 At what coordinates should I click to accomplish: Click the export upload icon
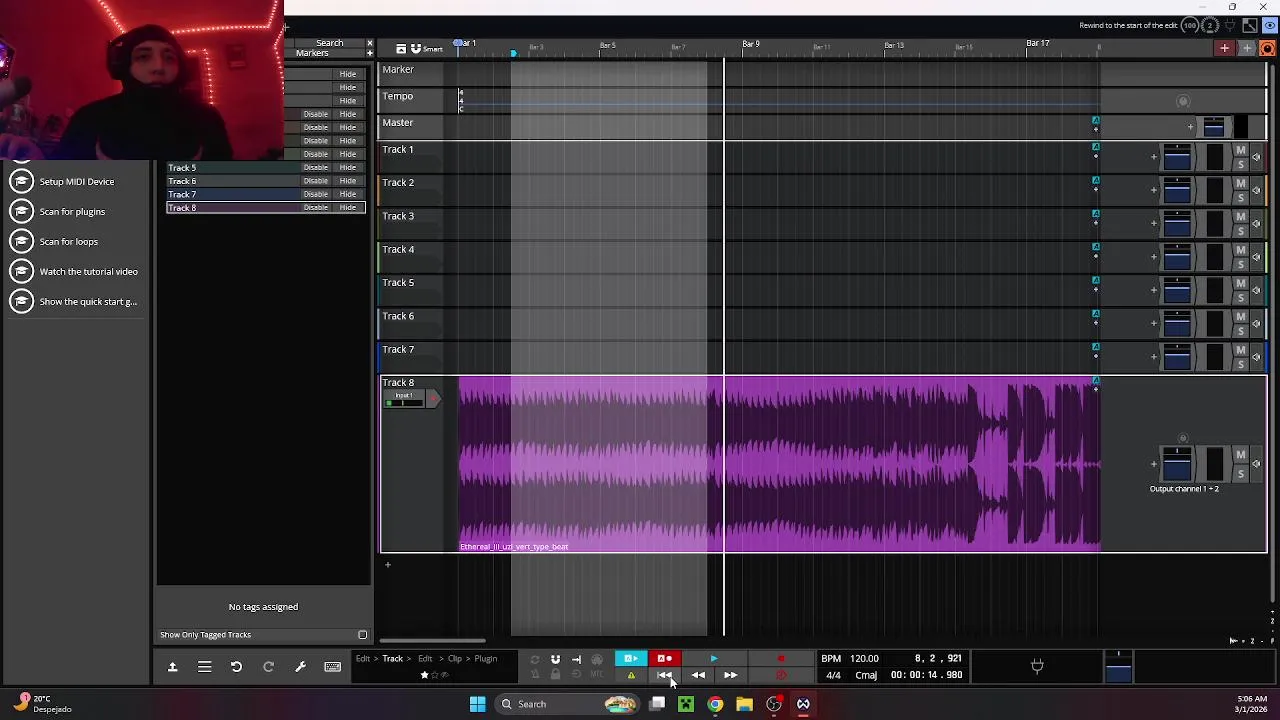[172, 667]
